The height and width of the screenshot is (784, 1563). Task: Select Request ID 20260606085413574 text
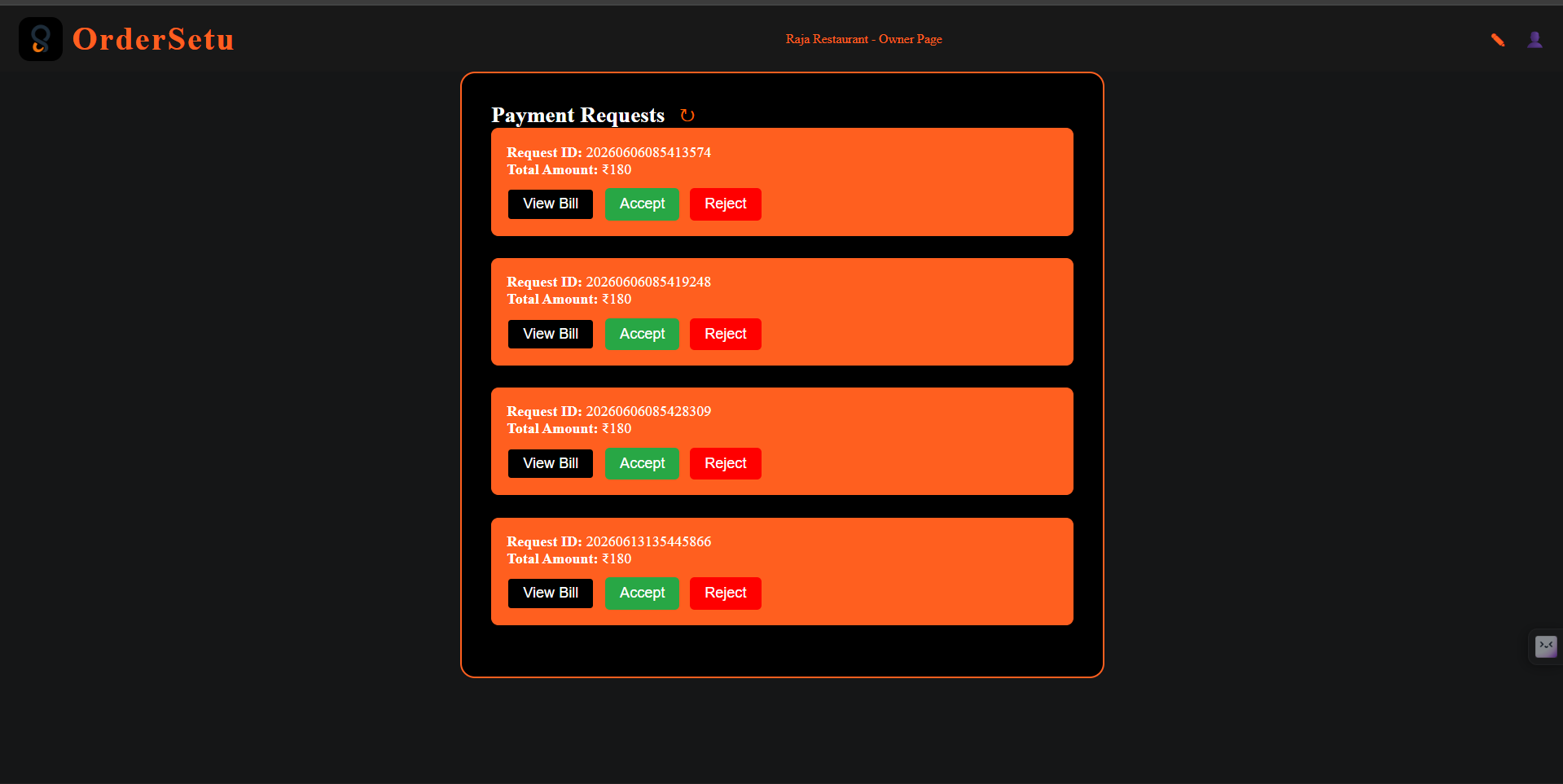608,152
